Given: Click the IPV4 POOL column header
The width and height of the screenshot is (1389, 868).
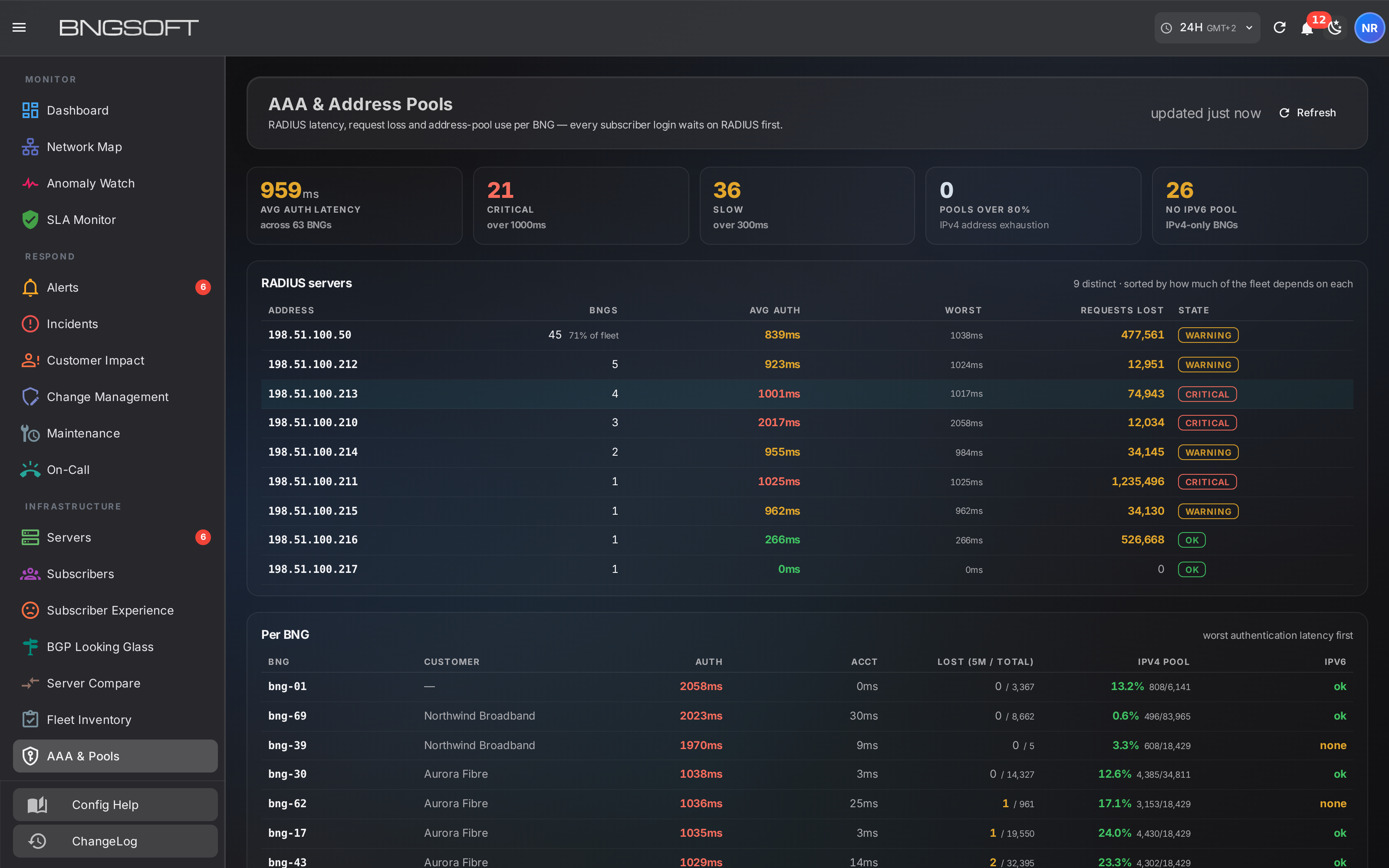Looking at the screenshot, I should pos(1163,662).
